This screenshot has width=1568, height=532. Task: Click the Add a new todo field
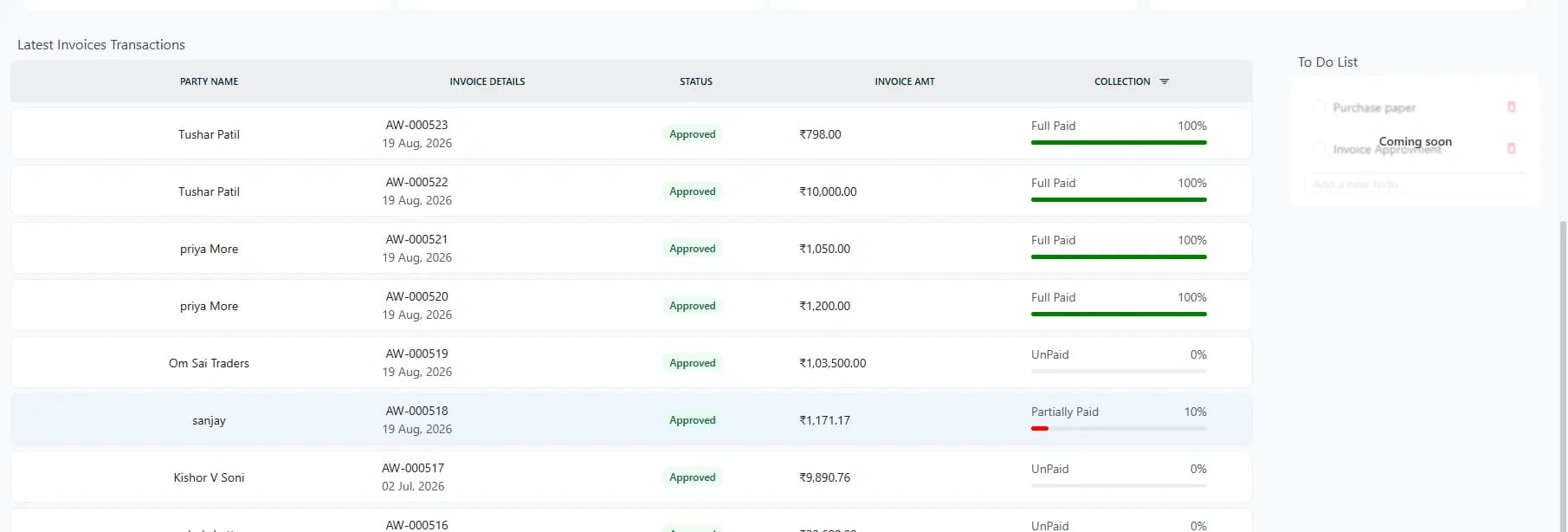point(1415,184)
